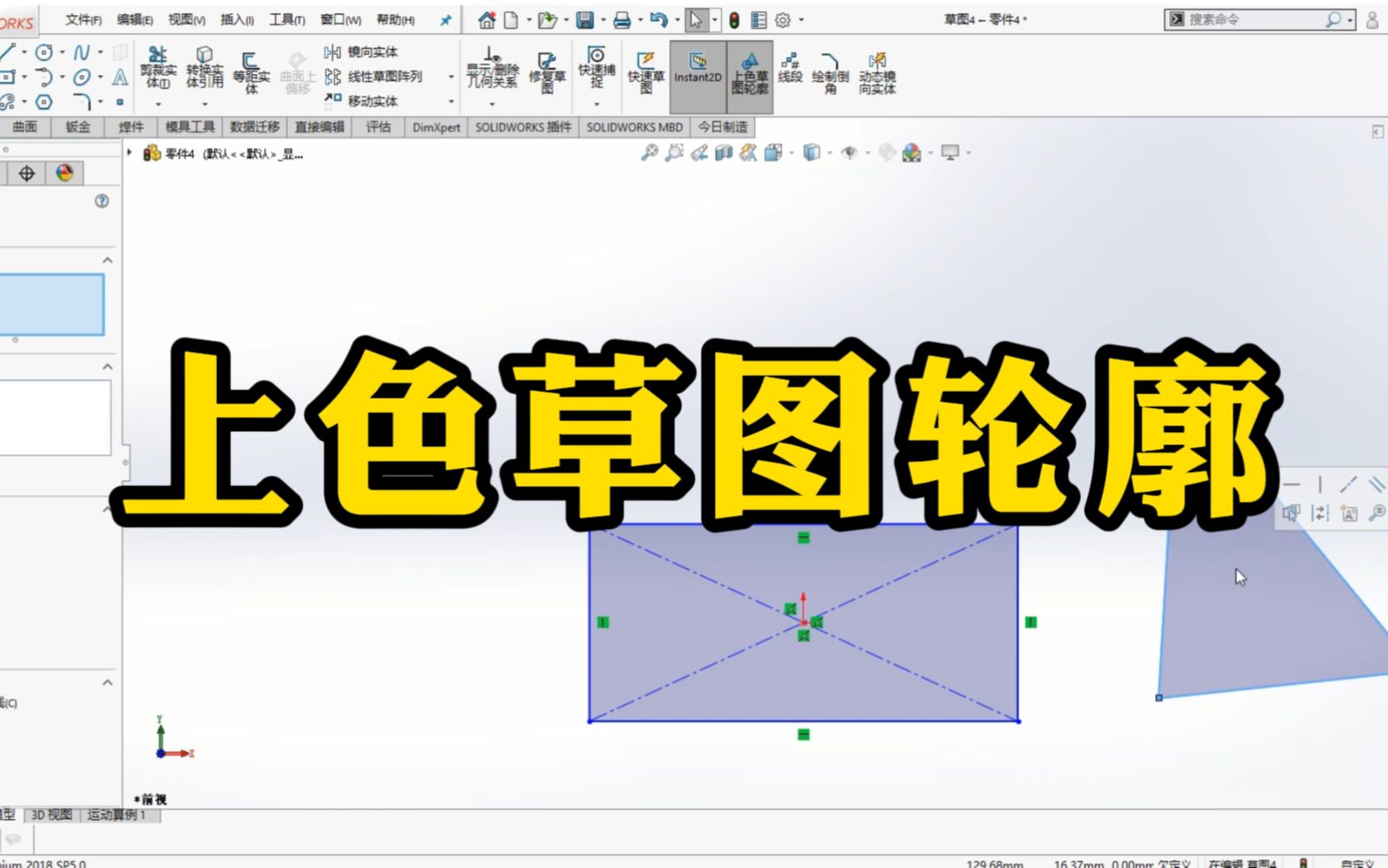Open the Quick Snaps dropdown arrow
The width and height of the screenshot is (1388, 868).
[x=597, y=104]
